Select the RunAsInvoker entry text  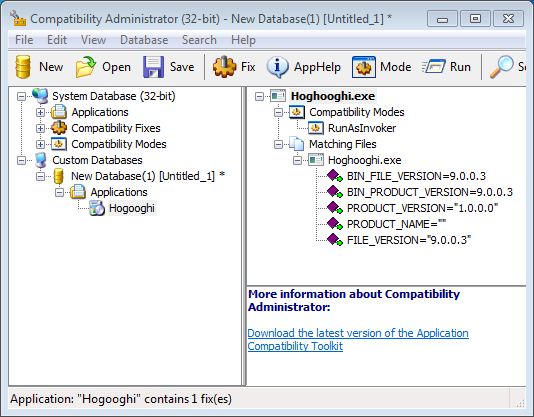point(362,128)
